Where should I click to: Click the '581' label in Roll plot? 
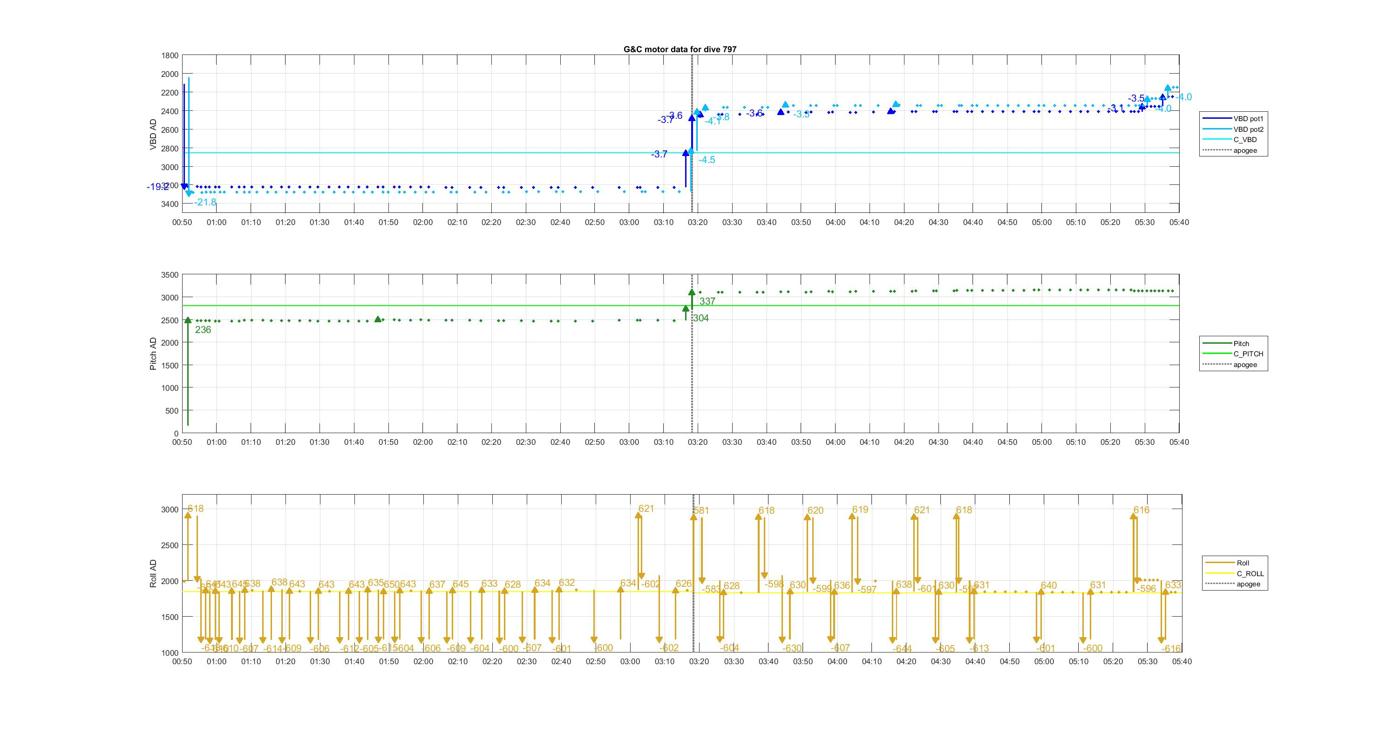pyautogui.click(x=701, y=511)
